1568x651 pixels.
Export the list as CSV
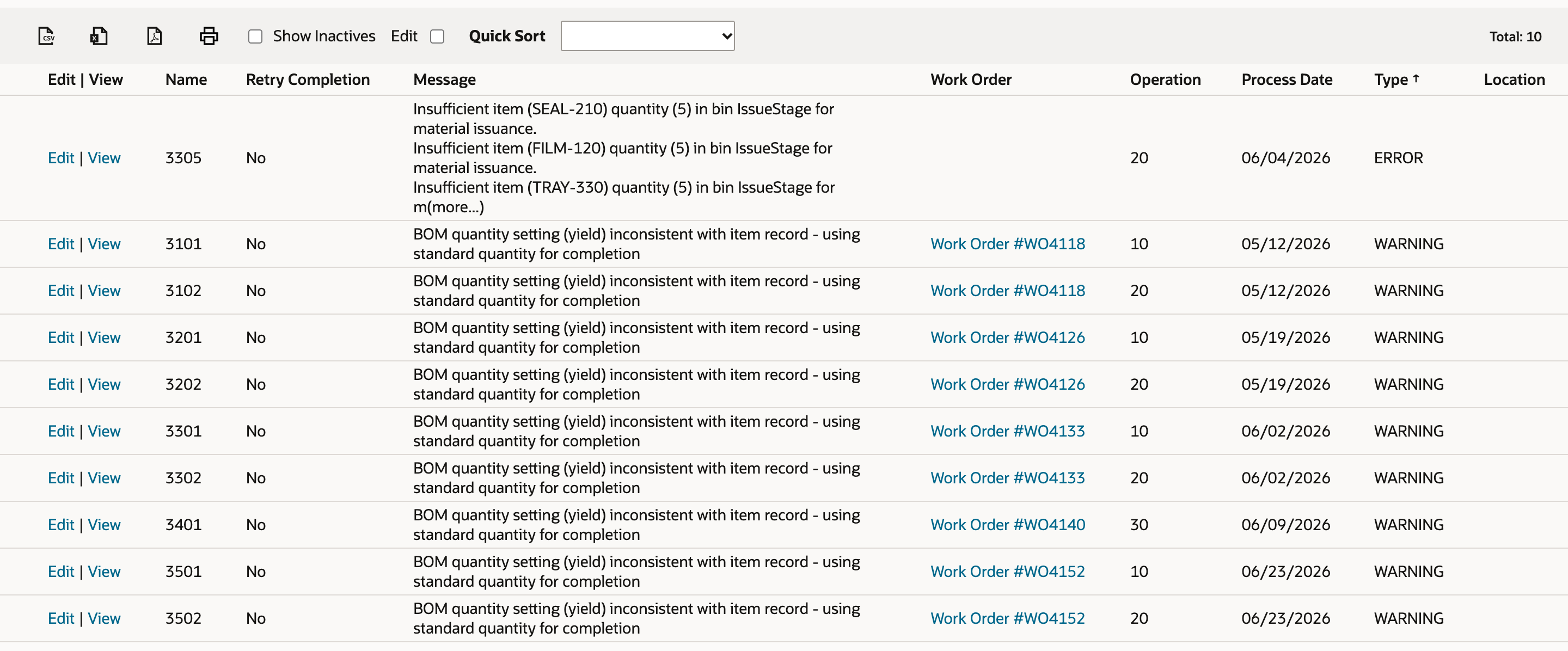(x=46, y=36)
